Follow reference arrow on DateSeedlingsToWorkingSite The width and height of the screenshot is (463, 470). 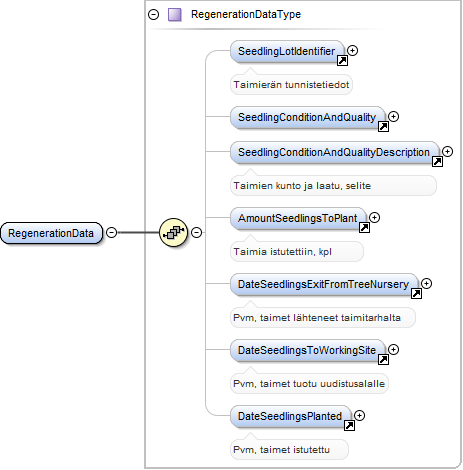click(x=383, y=359)
